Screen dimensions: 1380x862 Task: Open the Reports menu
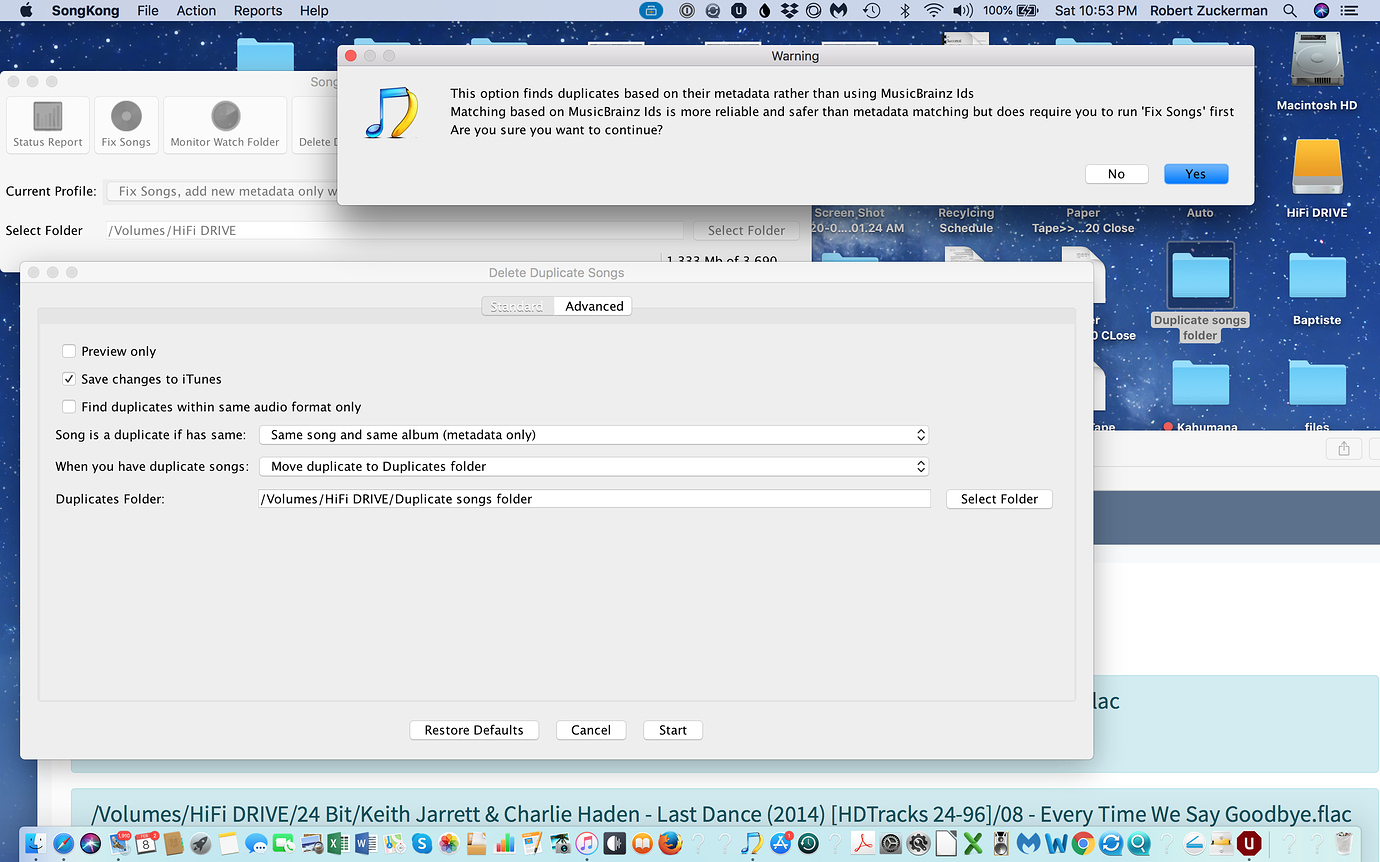258,10
